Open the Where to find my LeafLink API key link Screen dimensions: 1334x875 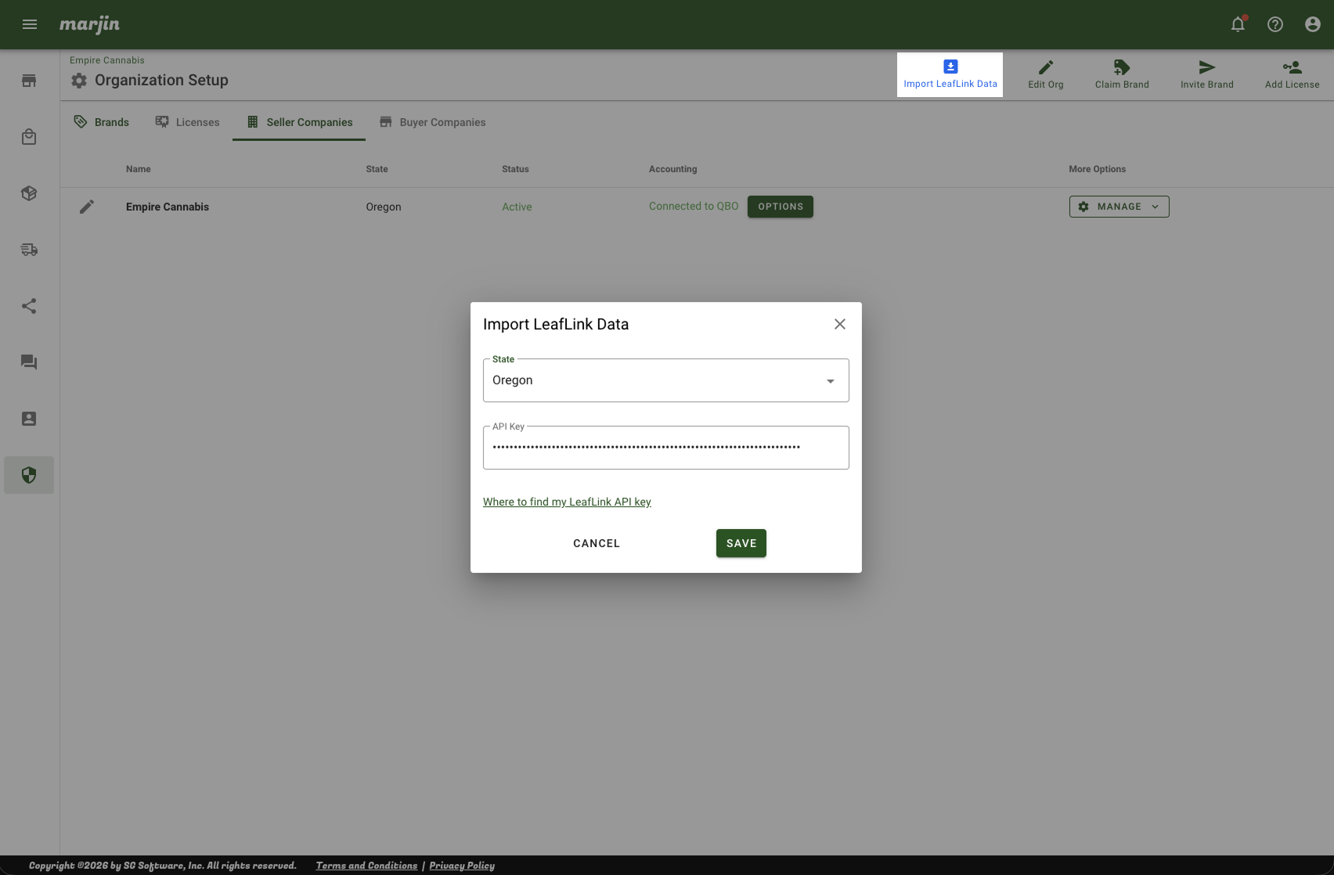tap(567, 502)
